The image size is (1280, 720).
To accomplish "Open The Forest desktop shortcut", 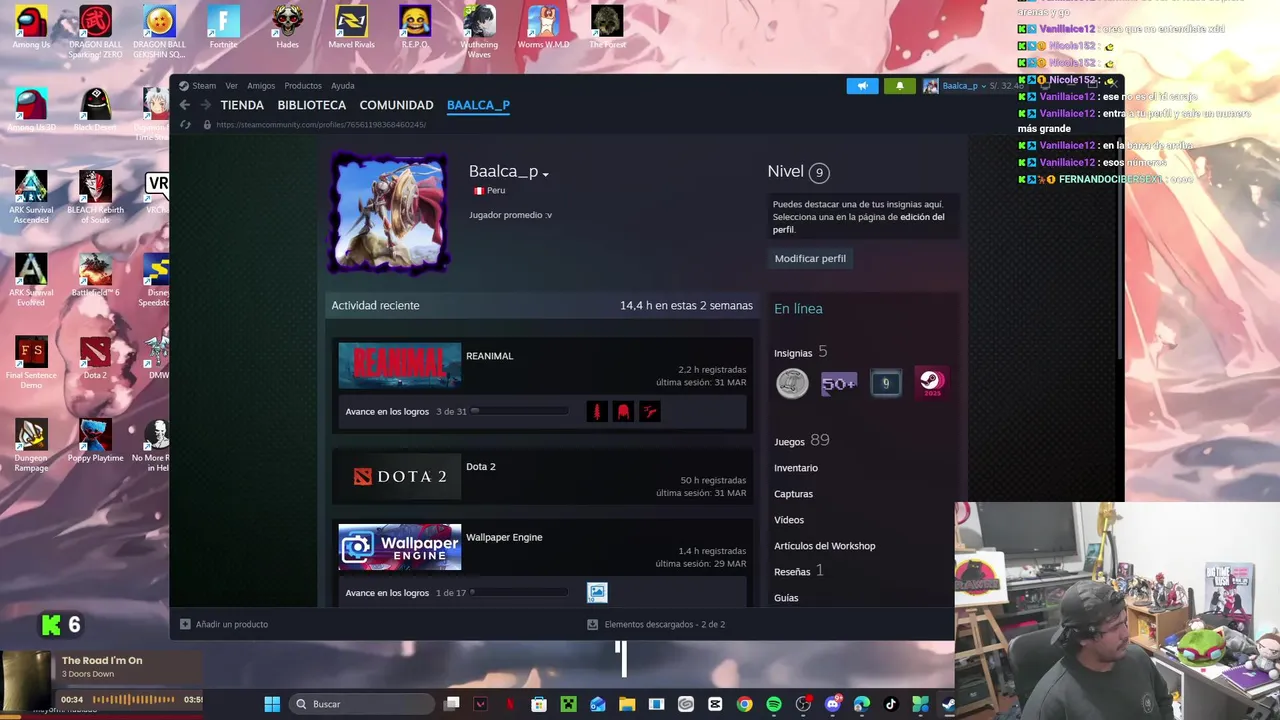I will (x=607, y=27).
